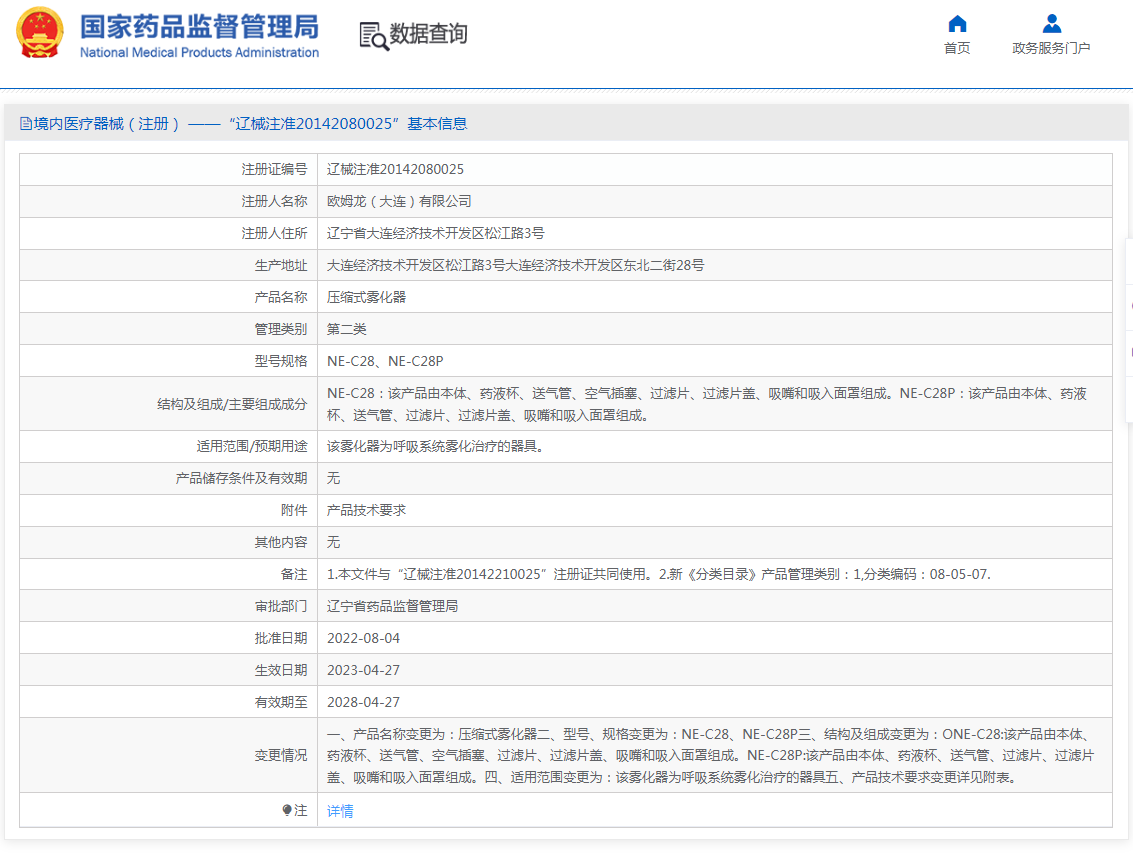Image resolution: width=1133 pixels, height=858 pixels.
Task: Click model value NE-C28、NE-C28P
Action: coord(385,361)
